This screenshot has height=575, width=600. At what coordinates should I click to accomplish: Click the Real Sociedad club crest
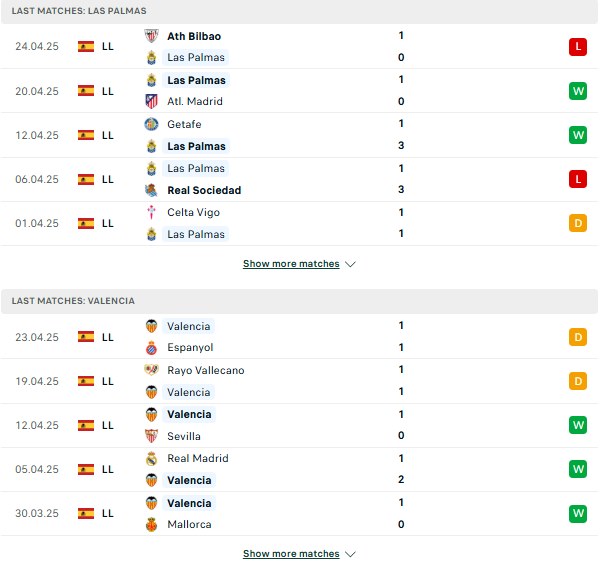[x=152, y=190]
